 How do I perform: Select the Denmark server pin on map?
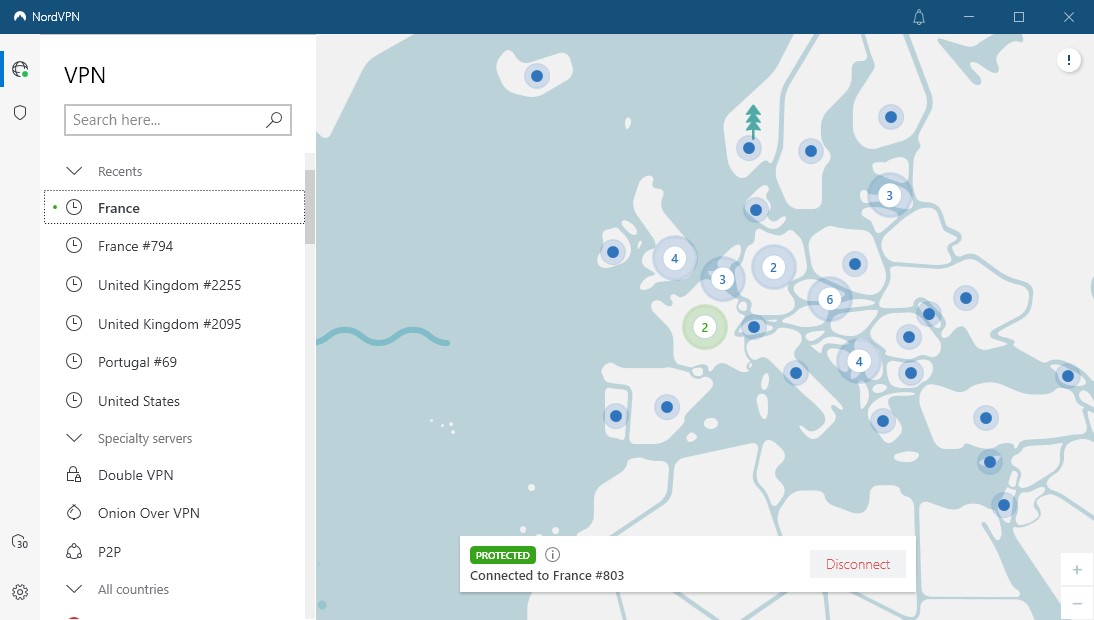tap(756, 209)
